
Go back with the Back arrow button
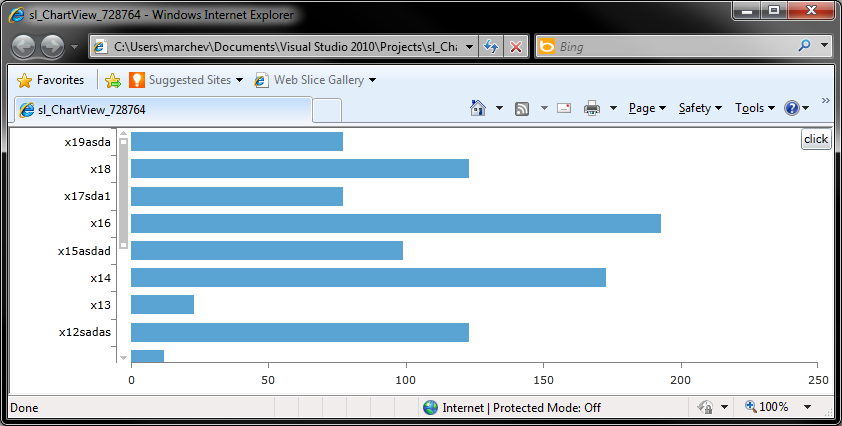(x=24, y=47)
